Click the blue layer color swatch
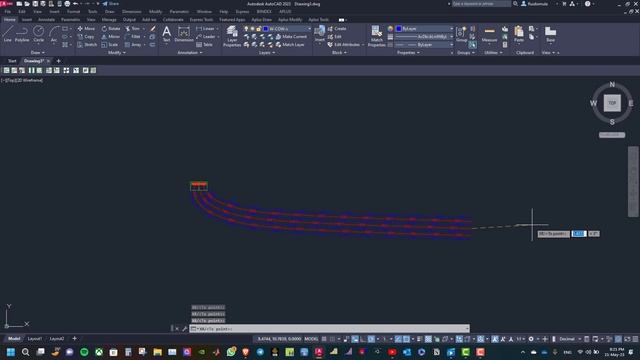640x360 pixels. coord(266,29)
